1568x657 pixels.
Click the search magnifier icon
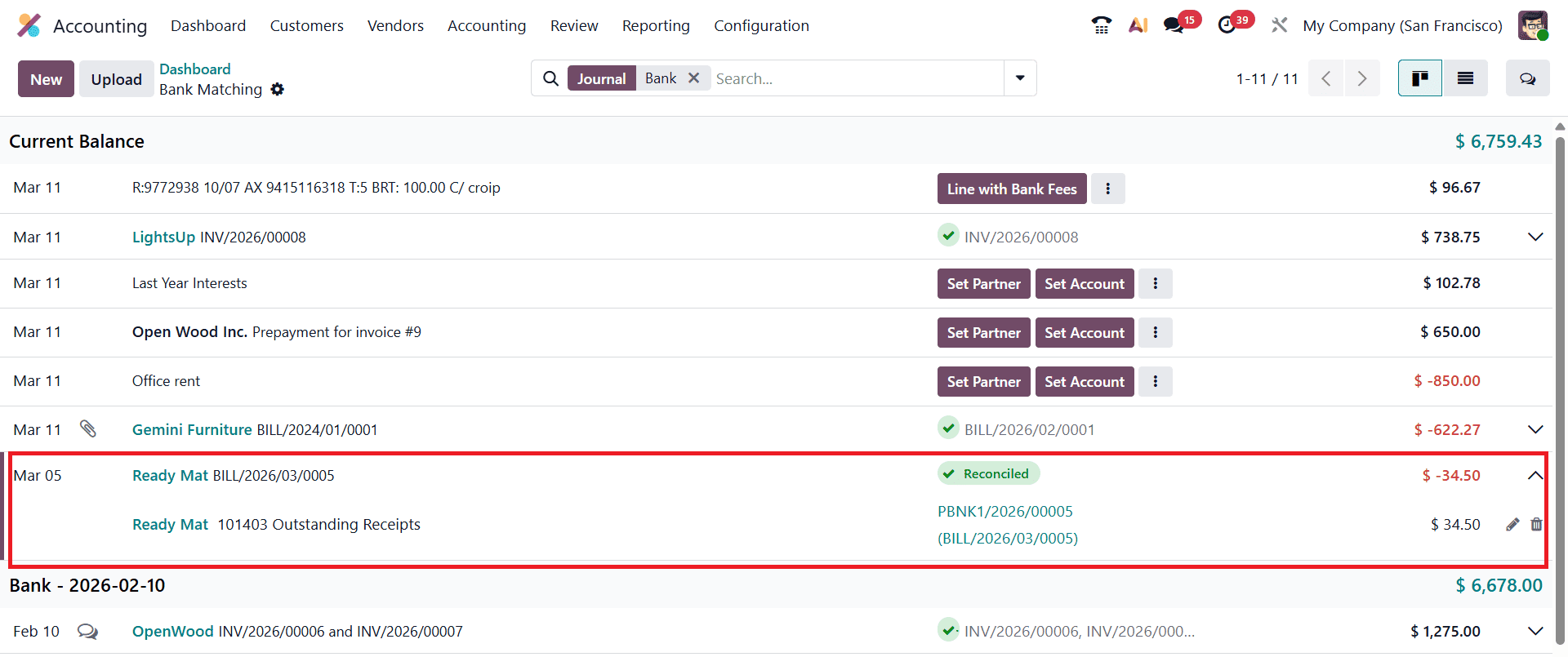click(x=551, y=78)
